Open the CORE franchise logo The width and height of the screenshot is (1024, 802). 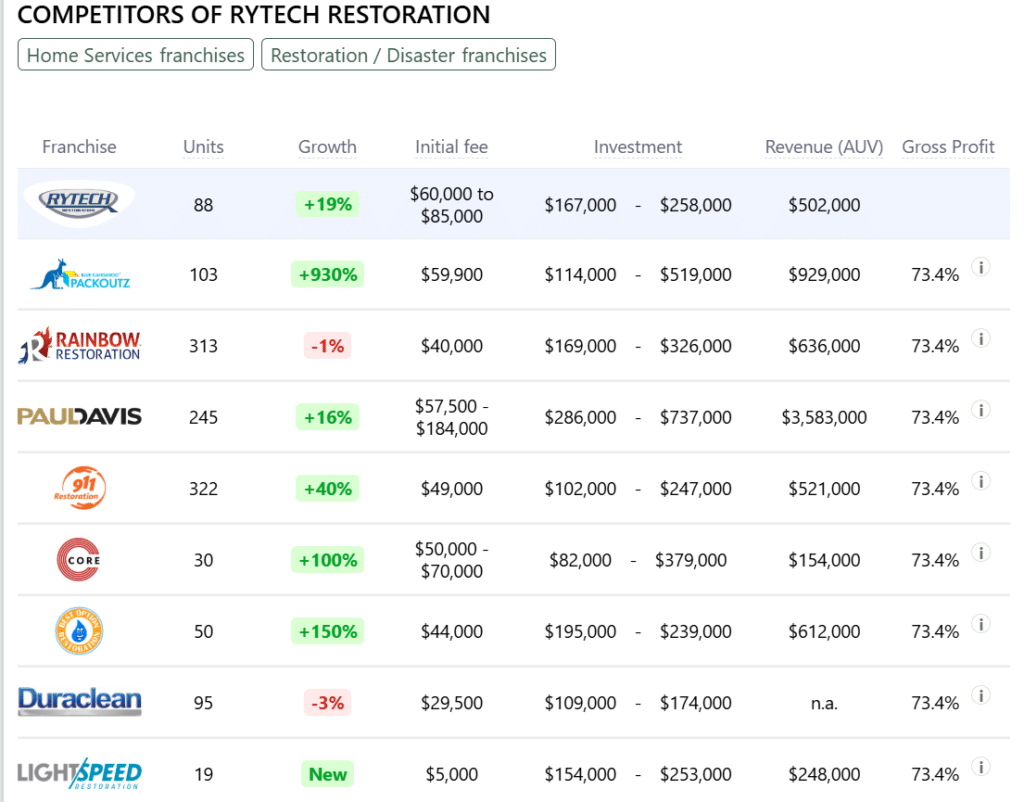(79, 560)
